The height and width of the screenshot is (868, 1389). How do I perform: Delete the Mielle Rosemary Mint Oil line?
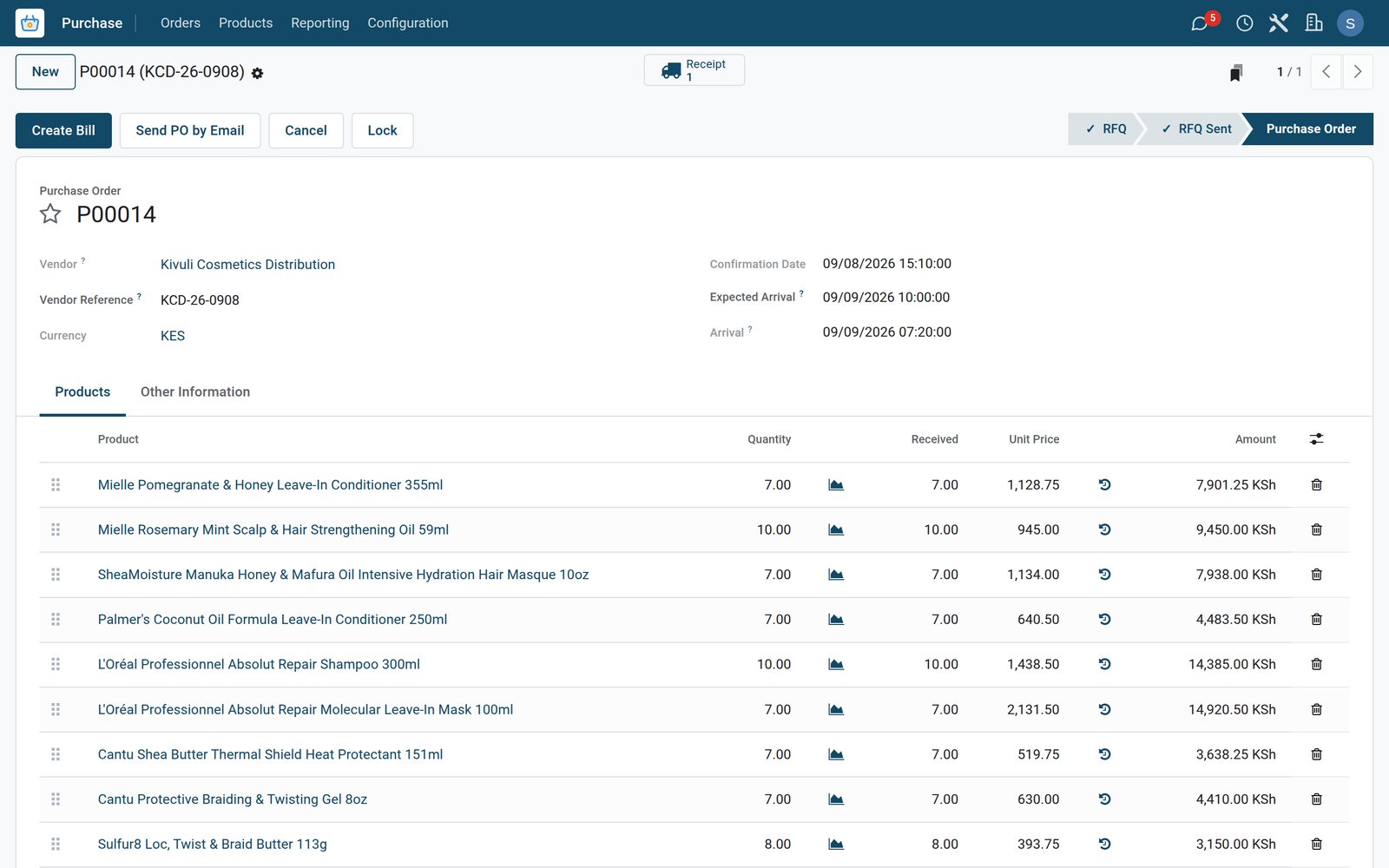[1316, 529]
